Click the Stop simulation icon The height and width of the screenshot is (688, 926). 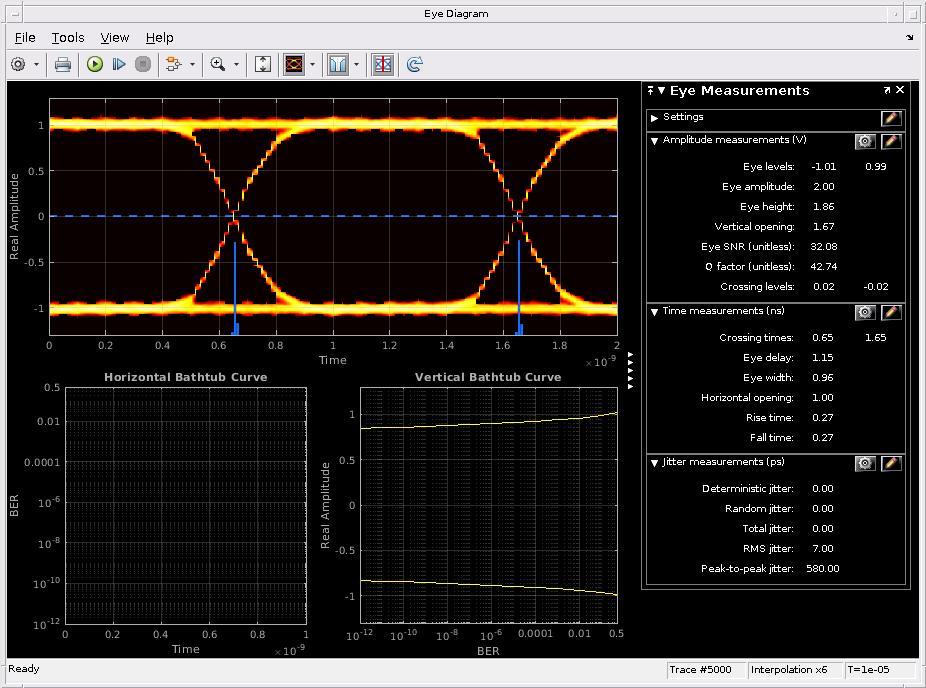click(x=143, y=64)
